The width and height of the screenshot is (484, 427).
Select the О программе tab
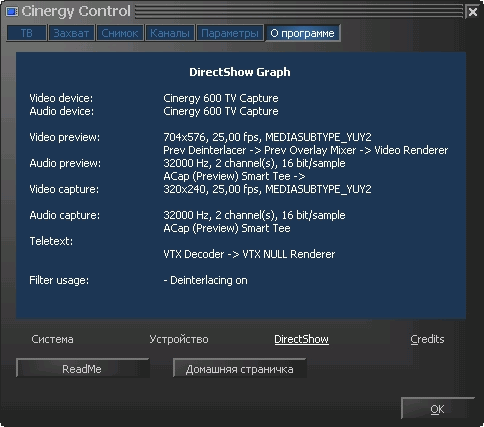[302, 33]
